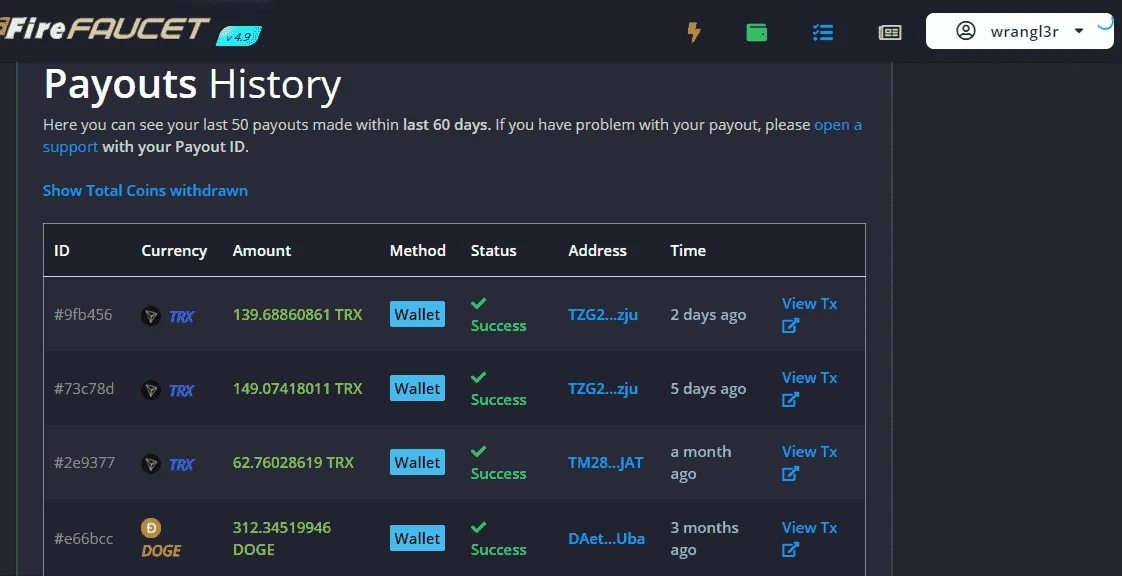Open the tasks checklist icon

point(823,32)
